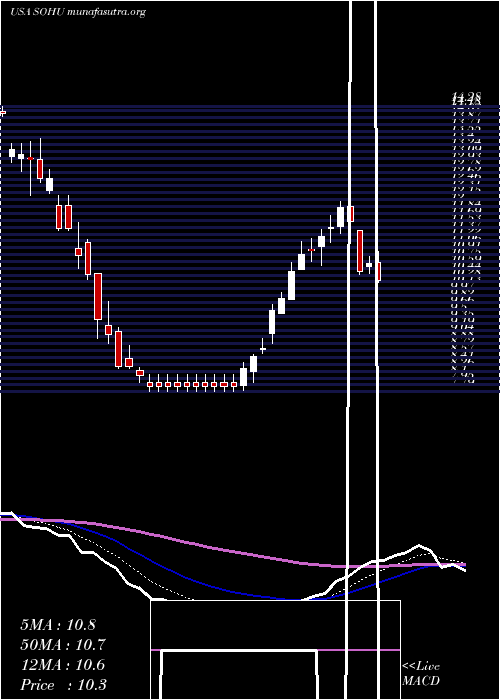Select the 12MA : 10.6 value

[x=62, y=665]
